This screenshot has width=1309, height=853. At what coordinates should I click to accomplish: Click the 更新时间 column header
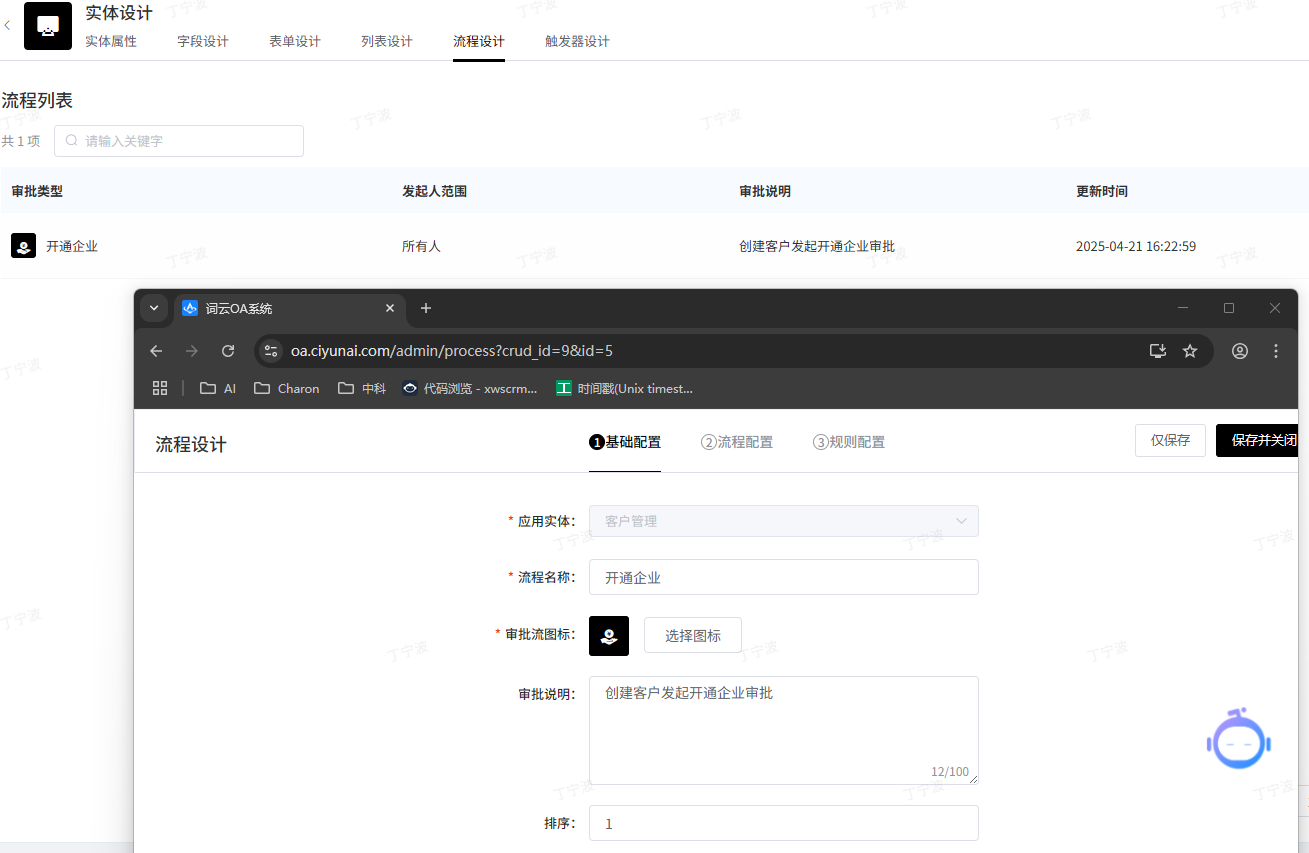tap(1102, 191)
